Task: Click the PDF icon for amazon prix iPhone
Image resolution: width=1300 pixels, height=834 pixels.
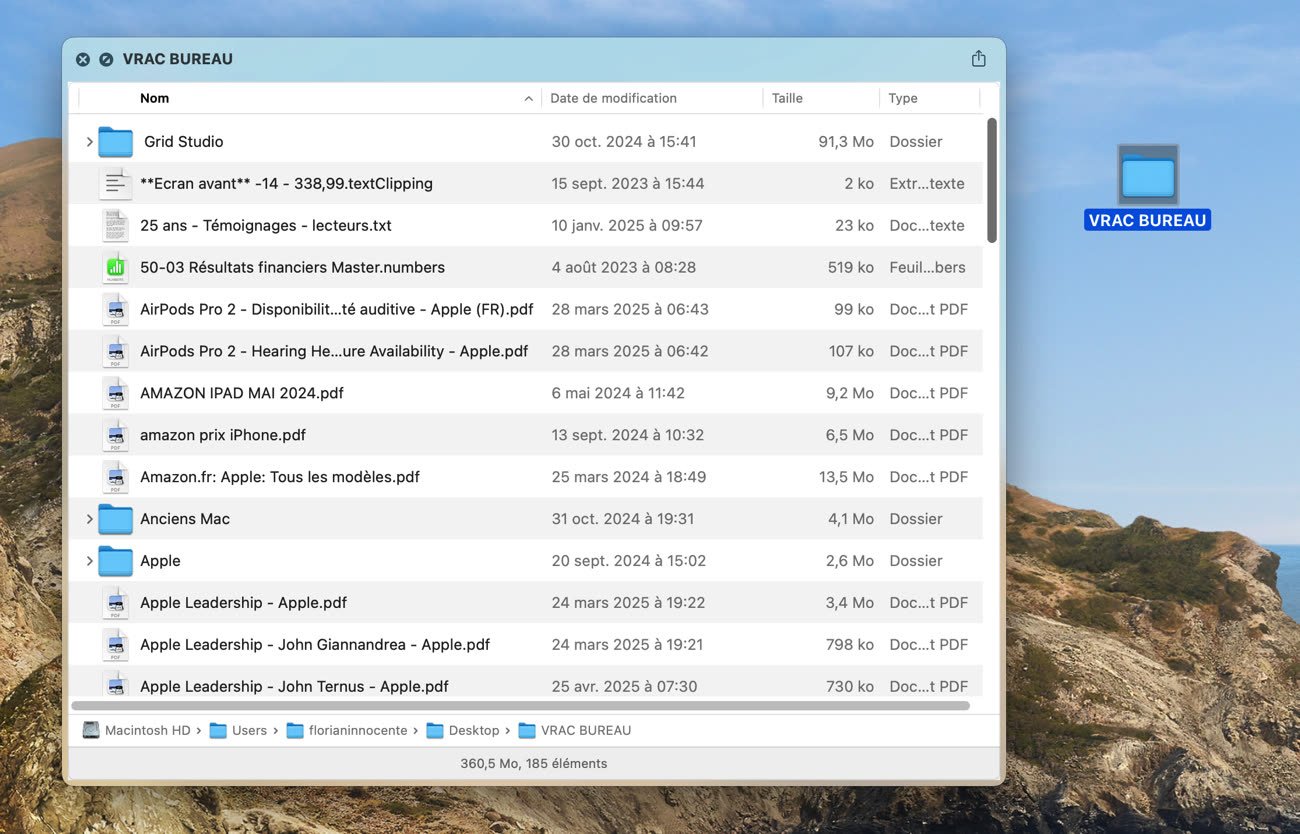Action: tap(116, 436)
